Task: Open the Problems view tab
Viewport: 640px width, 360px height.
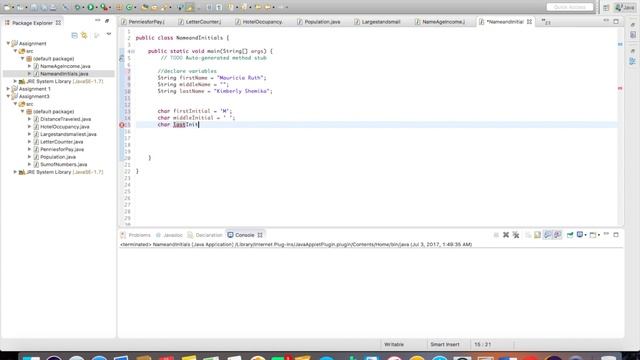Action: [136, 235]
